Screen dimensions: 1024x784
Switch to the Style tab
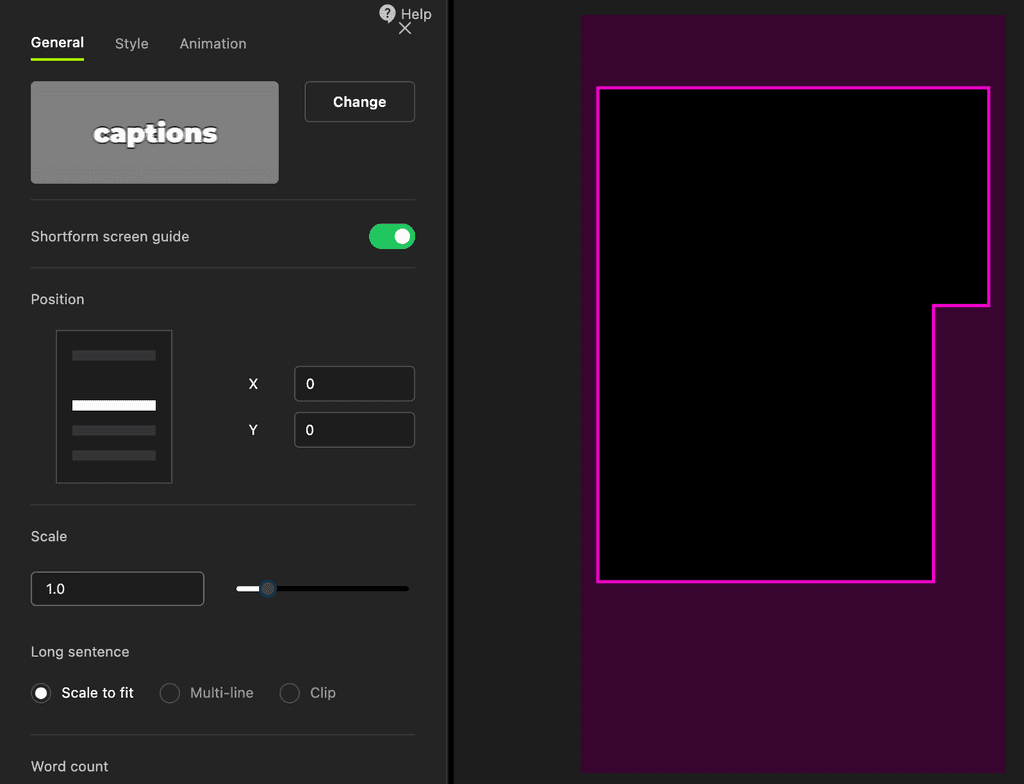pyautogui.click(x=131, y=43)
